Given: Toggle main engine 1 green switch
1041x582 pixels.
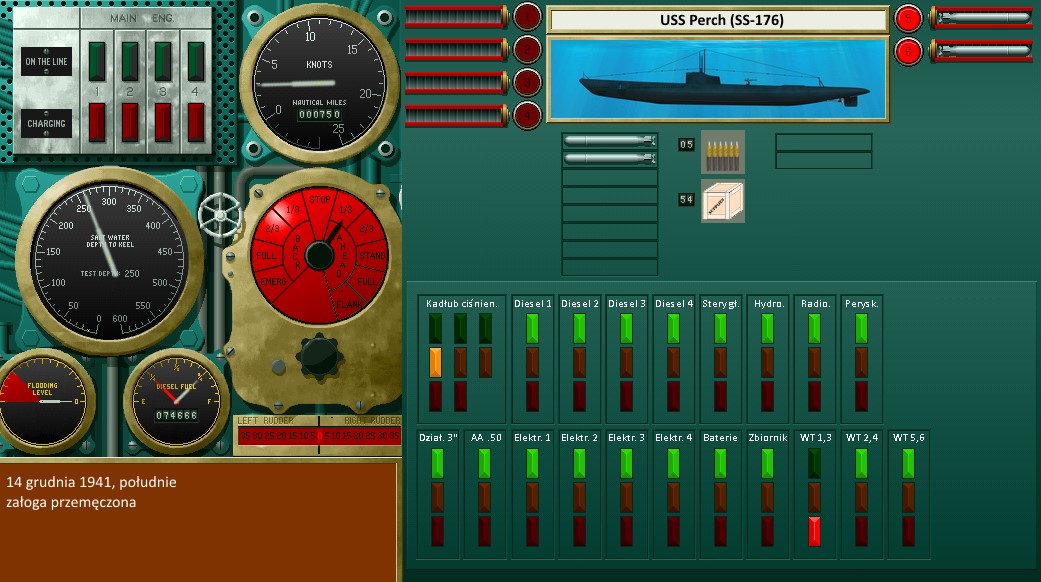Looking at the screenshot, I should coord(98,60).
